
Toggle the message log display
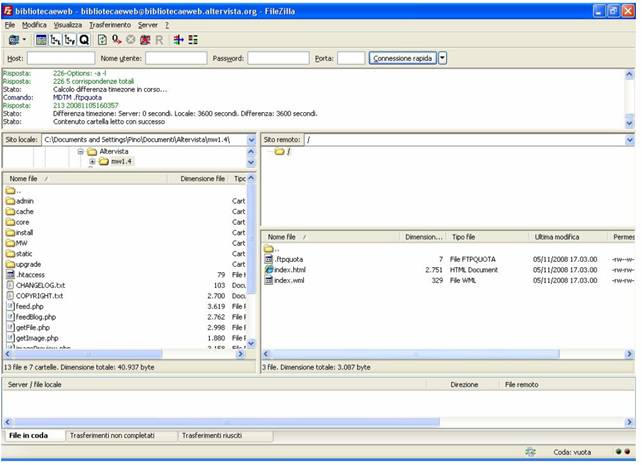[41, 40]
